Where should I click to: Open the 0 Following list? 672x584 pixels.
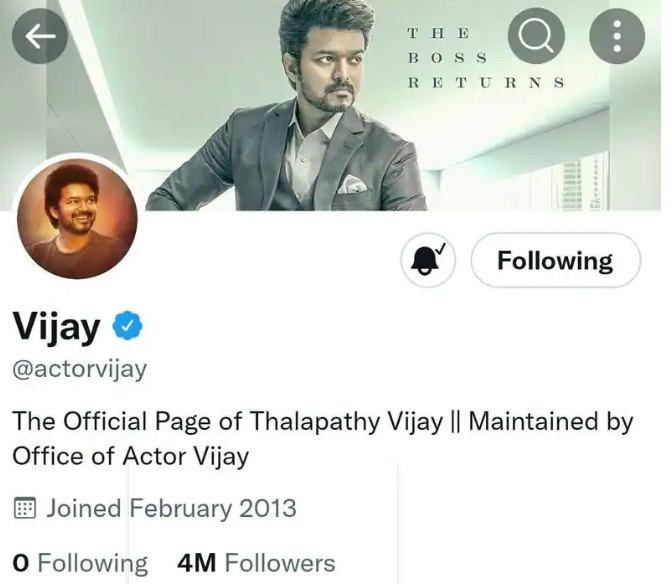click(x=80, y=563)
